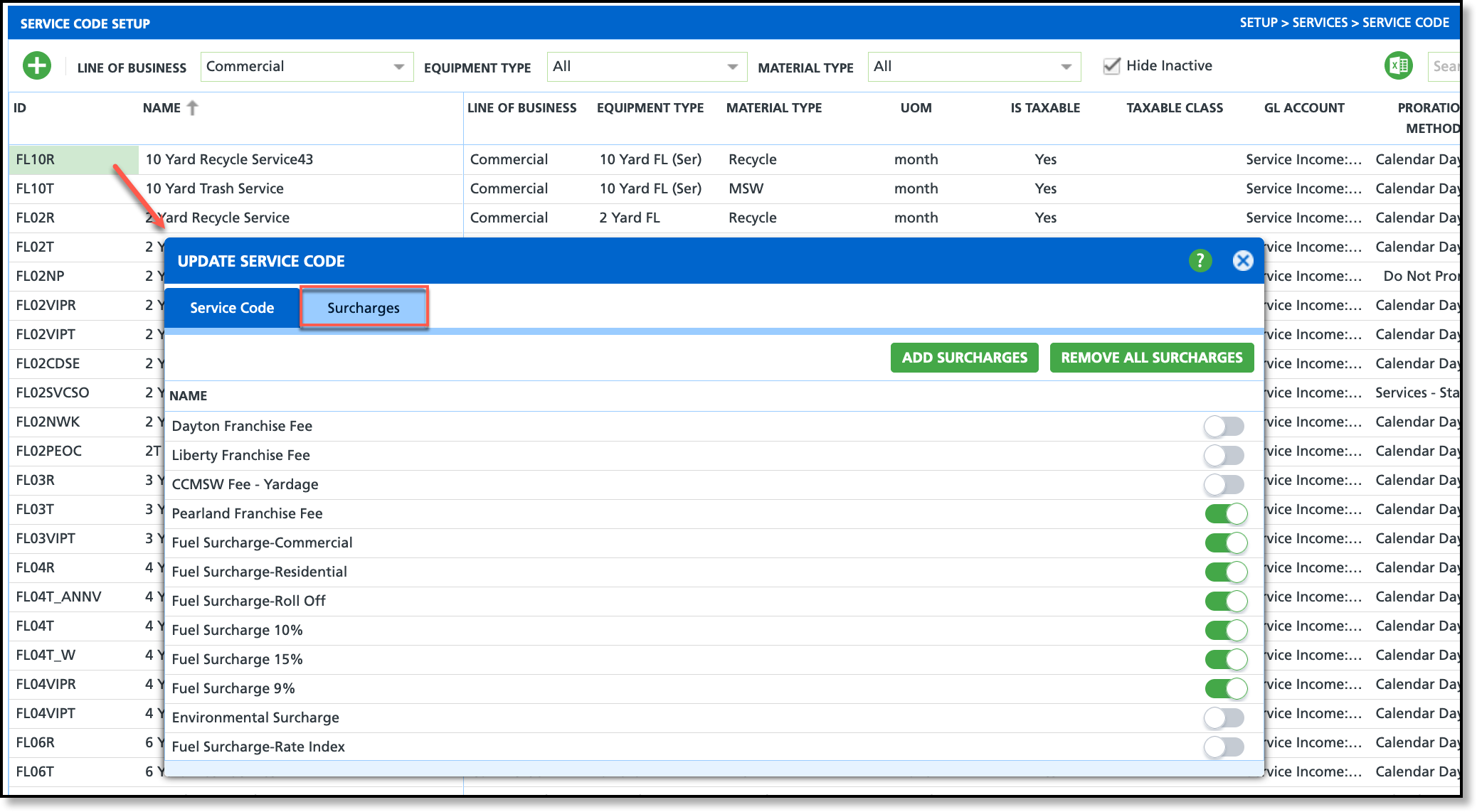
Task: Close the Update Service Code dialog
Action: coord(1242,261)
